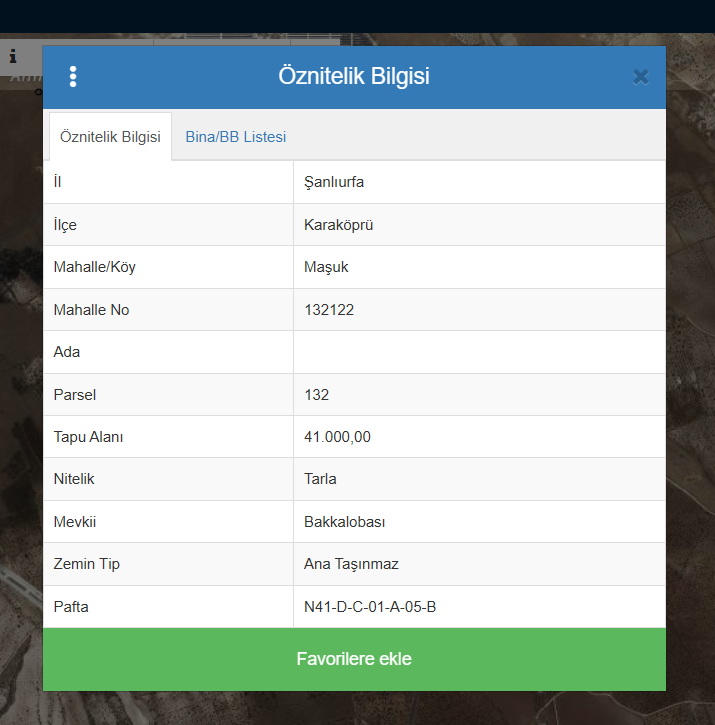Click the Bakkalobası Mevkii value
Viewport: 715px width, 725px height.
click(x=345, y=522)
